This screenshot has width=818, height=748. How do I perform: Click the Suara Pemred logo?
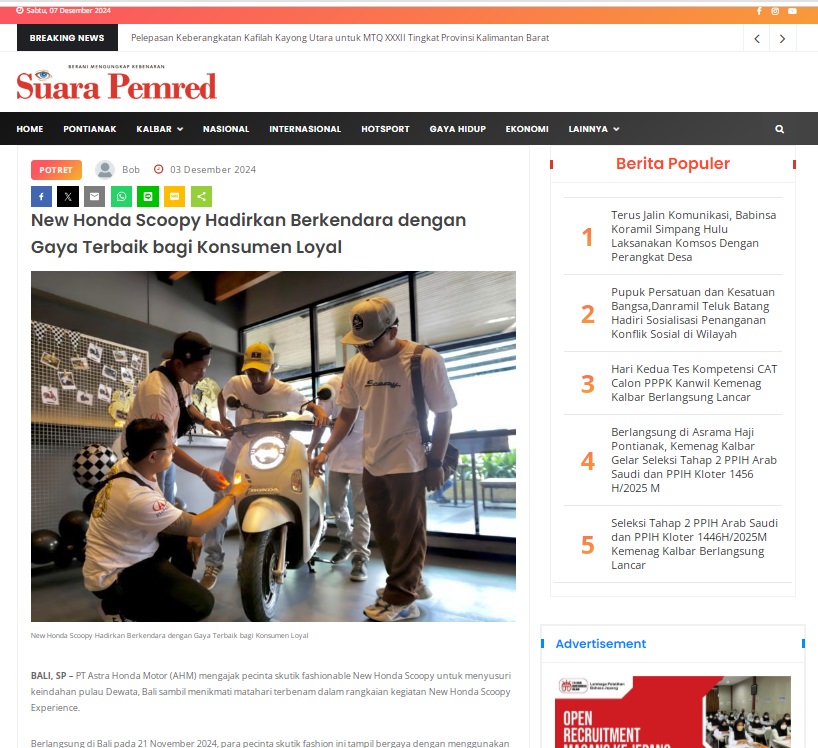coord(116,82)
